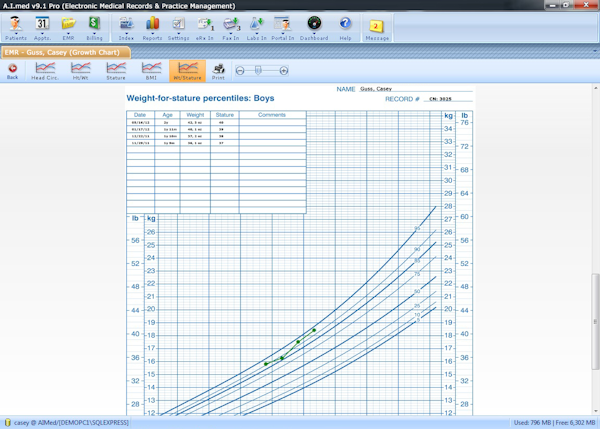
Task: Click the 'Stature' column header
Action: [225, 115]
